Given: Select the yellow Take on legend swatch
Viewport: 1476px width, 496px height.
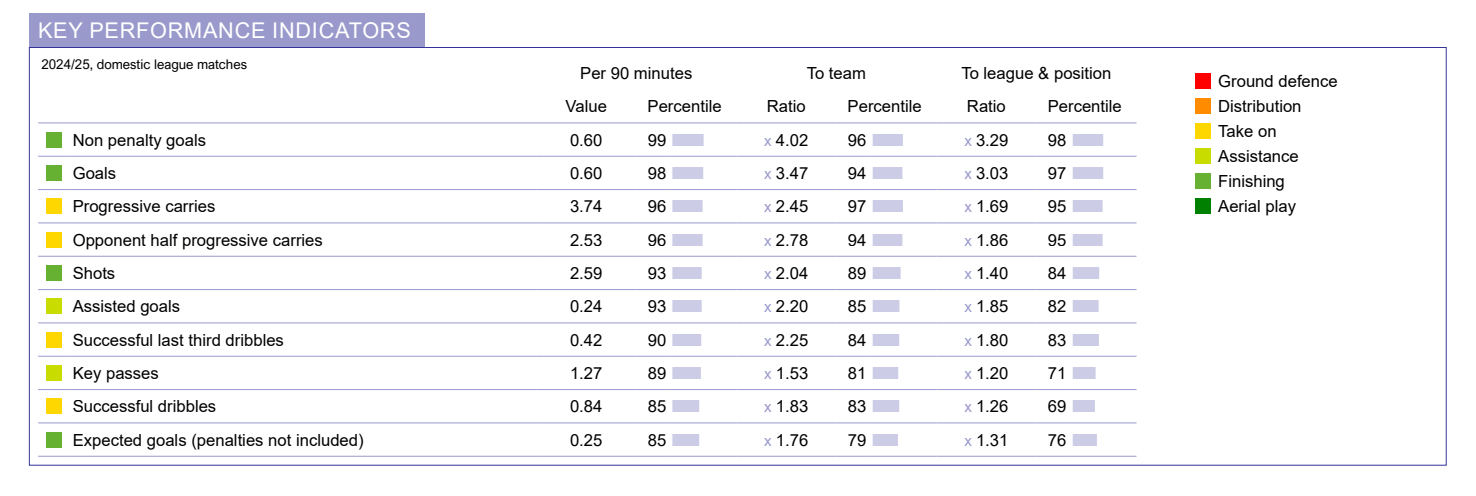Looking at the screenshot, I should pyautogui.click(x=1203, y=131).
